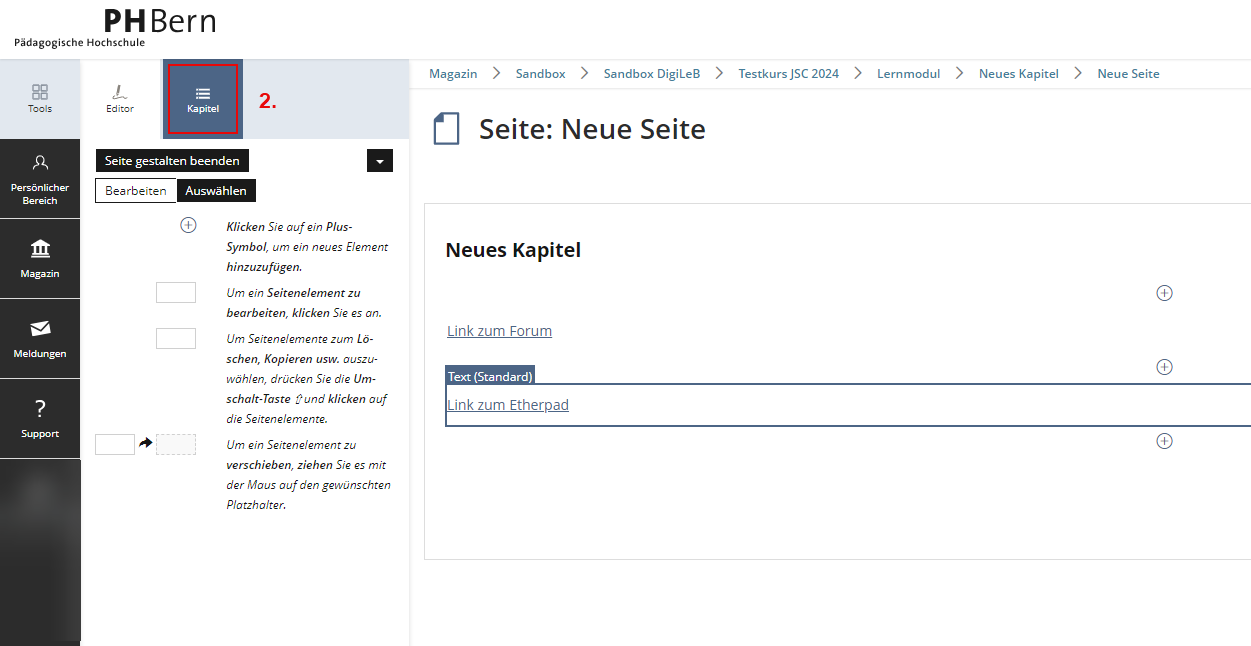Click plus icon between Forum and Etherpad

[x=1164, y=367]
